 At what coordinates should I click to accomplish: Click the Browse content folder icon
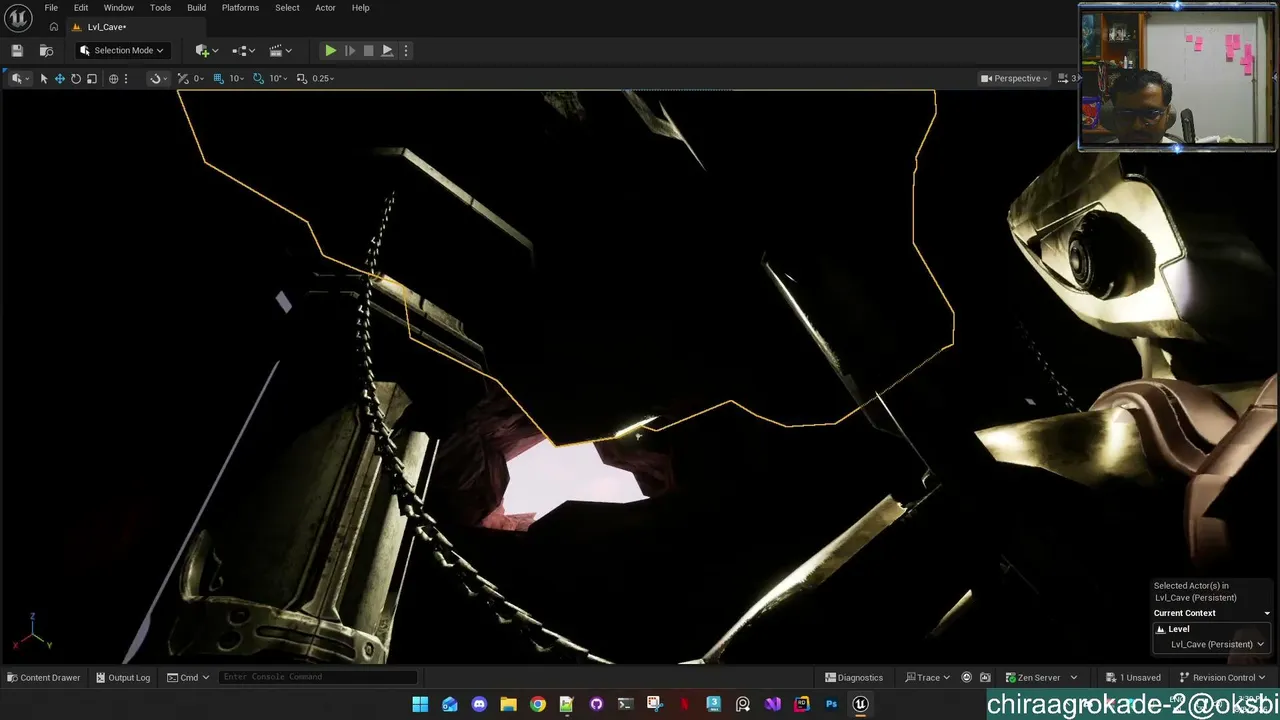point(46,50)
